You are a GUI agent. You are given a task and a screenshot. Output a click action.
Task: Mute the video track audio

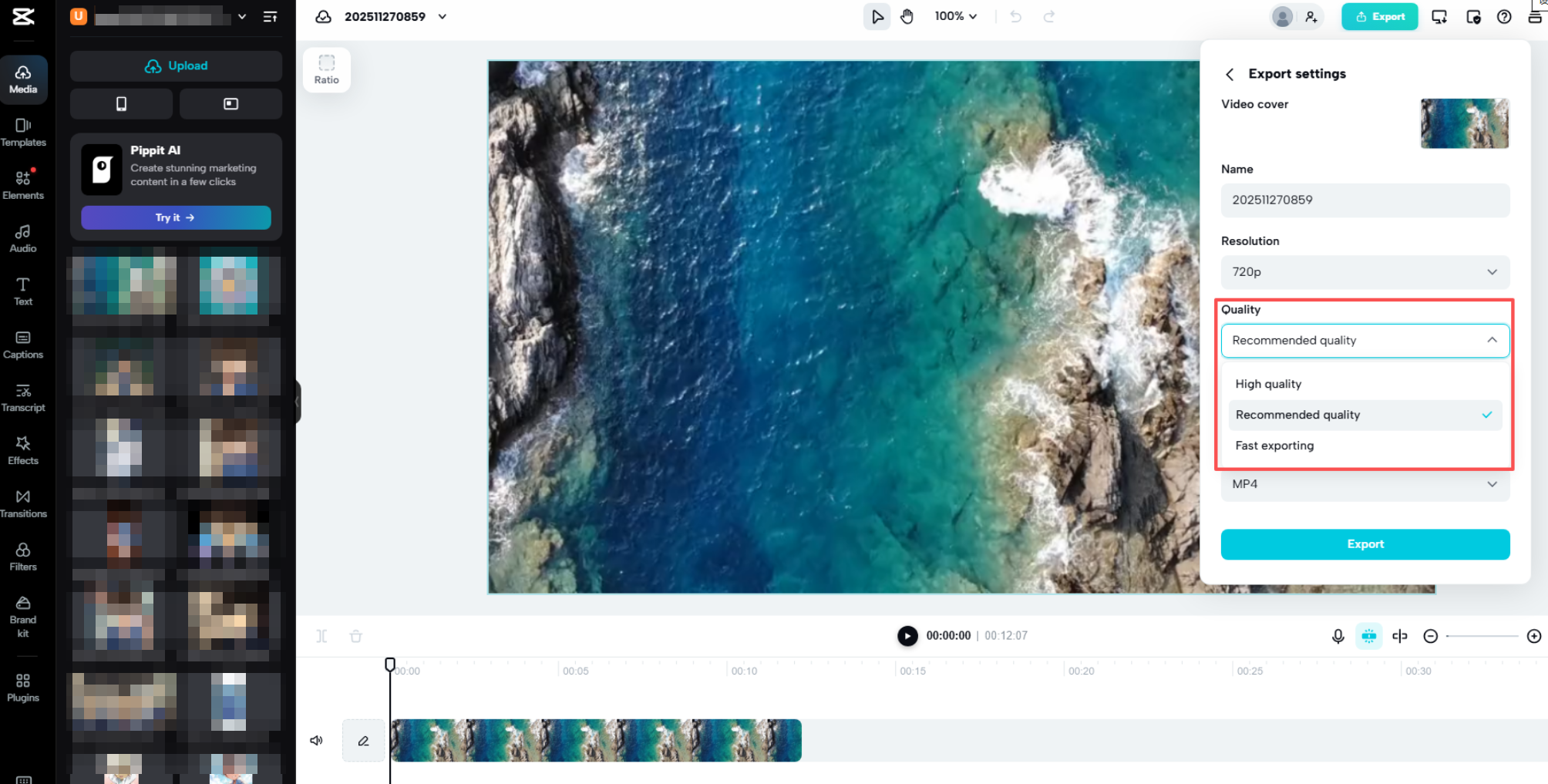316,740
